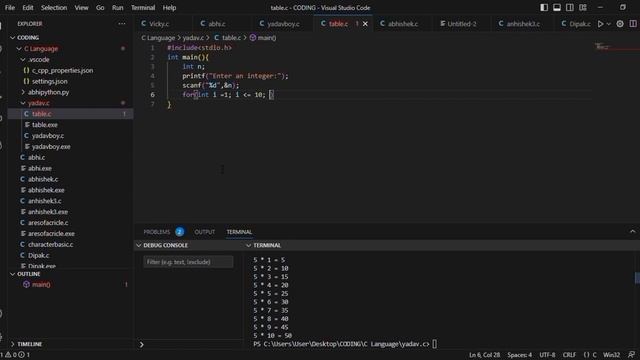The image size is (640, 360).
Task: Select abhi.exe in explorer
Action: coord(40,168)
